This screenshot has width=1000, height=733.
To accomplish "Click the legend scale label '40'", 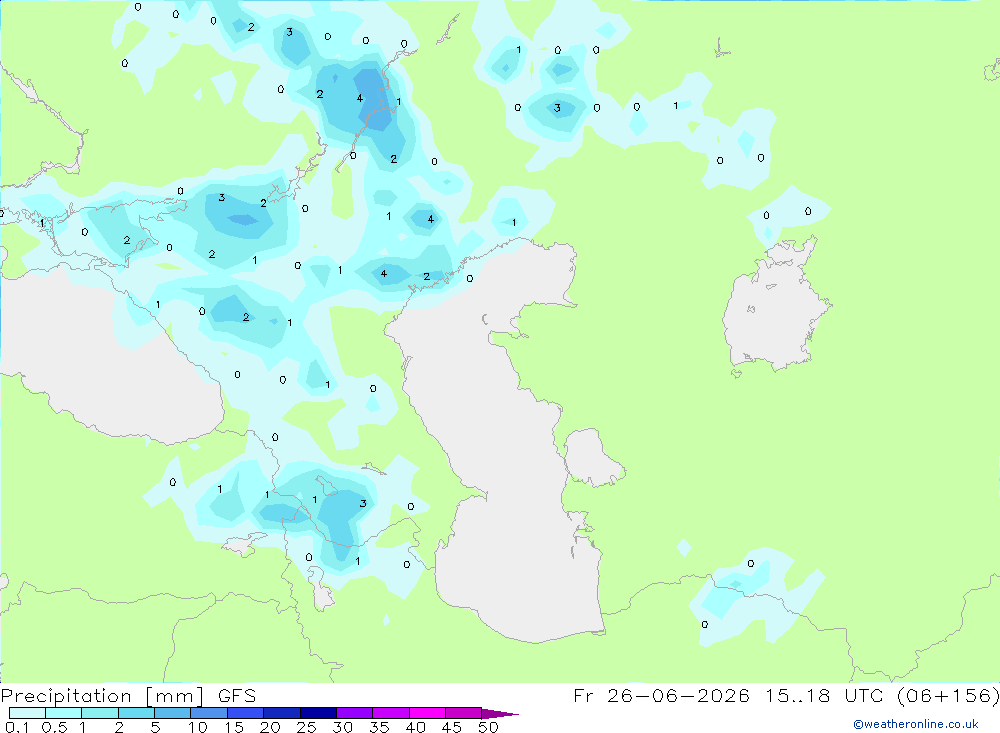I will point(416,727).
